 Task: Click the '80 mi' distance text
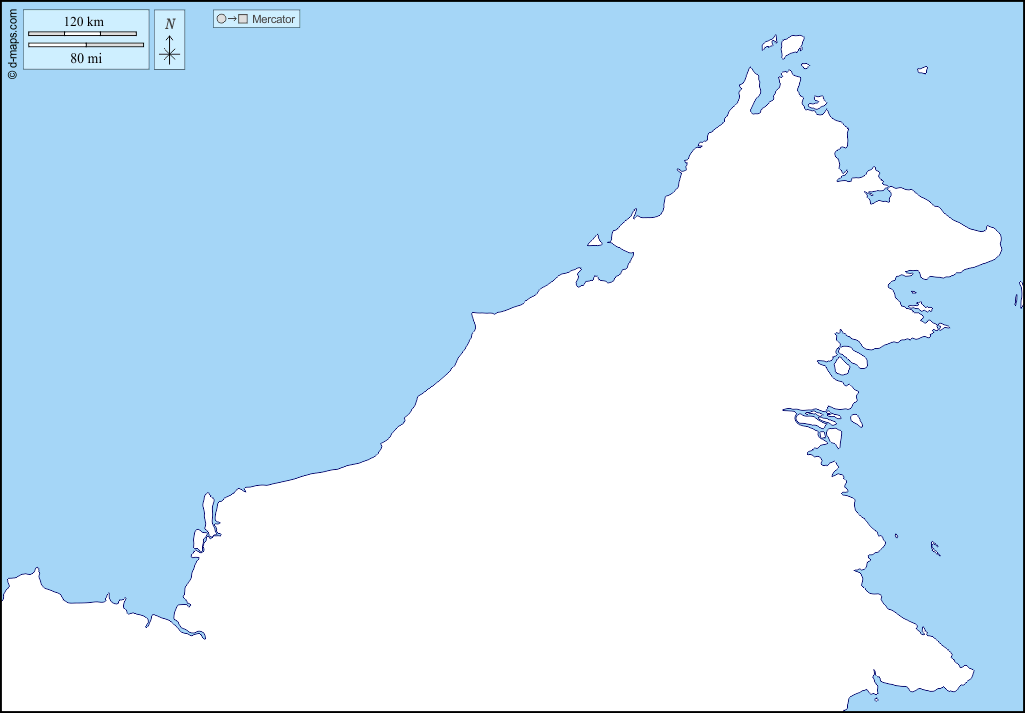(86, 58)
